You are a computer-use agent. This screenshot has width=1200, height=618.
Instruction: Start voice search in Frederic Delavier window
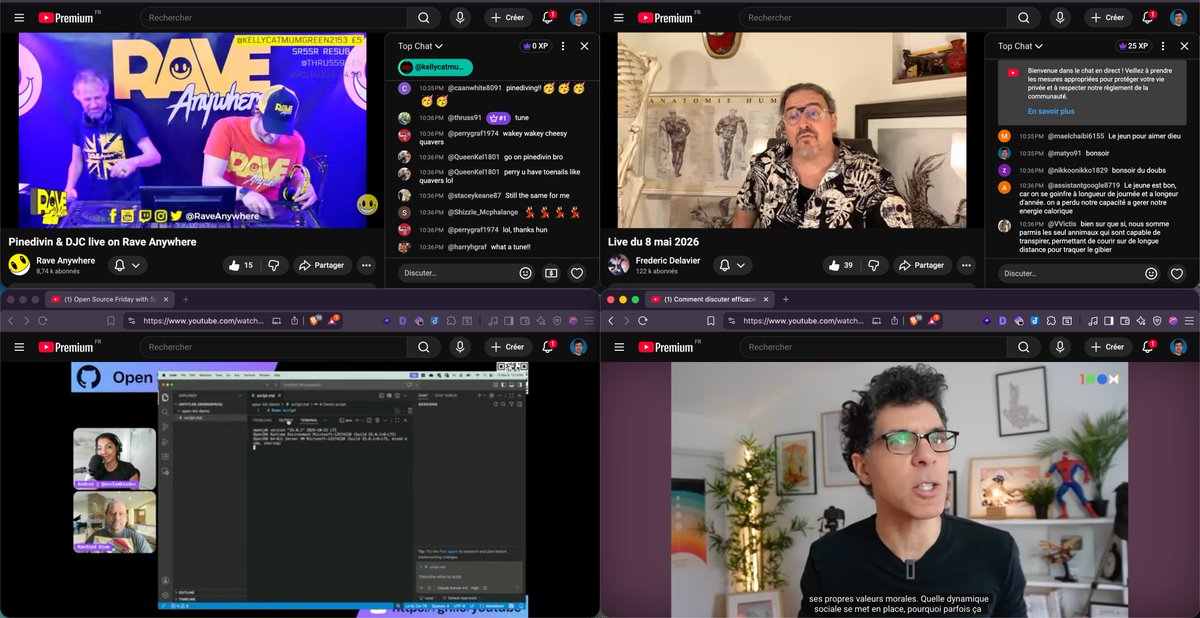(1060, 17)
